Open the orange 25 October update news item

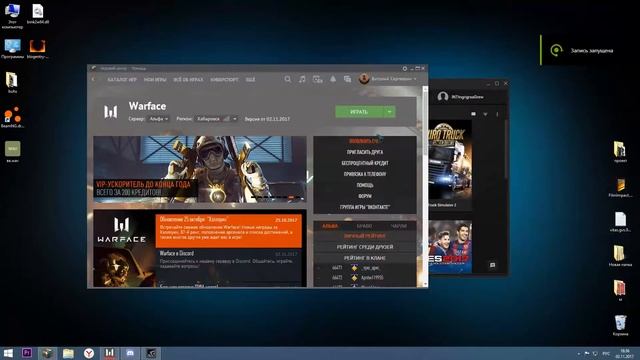[229, 231]
